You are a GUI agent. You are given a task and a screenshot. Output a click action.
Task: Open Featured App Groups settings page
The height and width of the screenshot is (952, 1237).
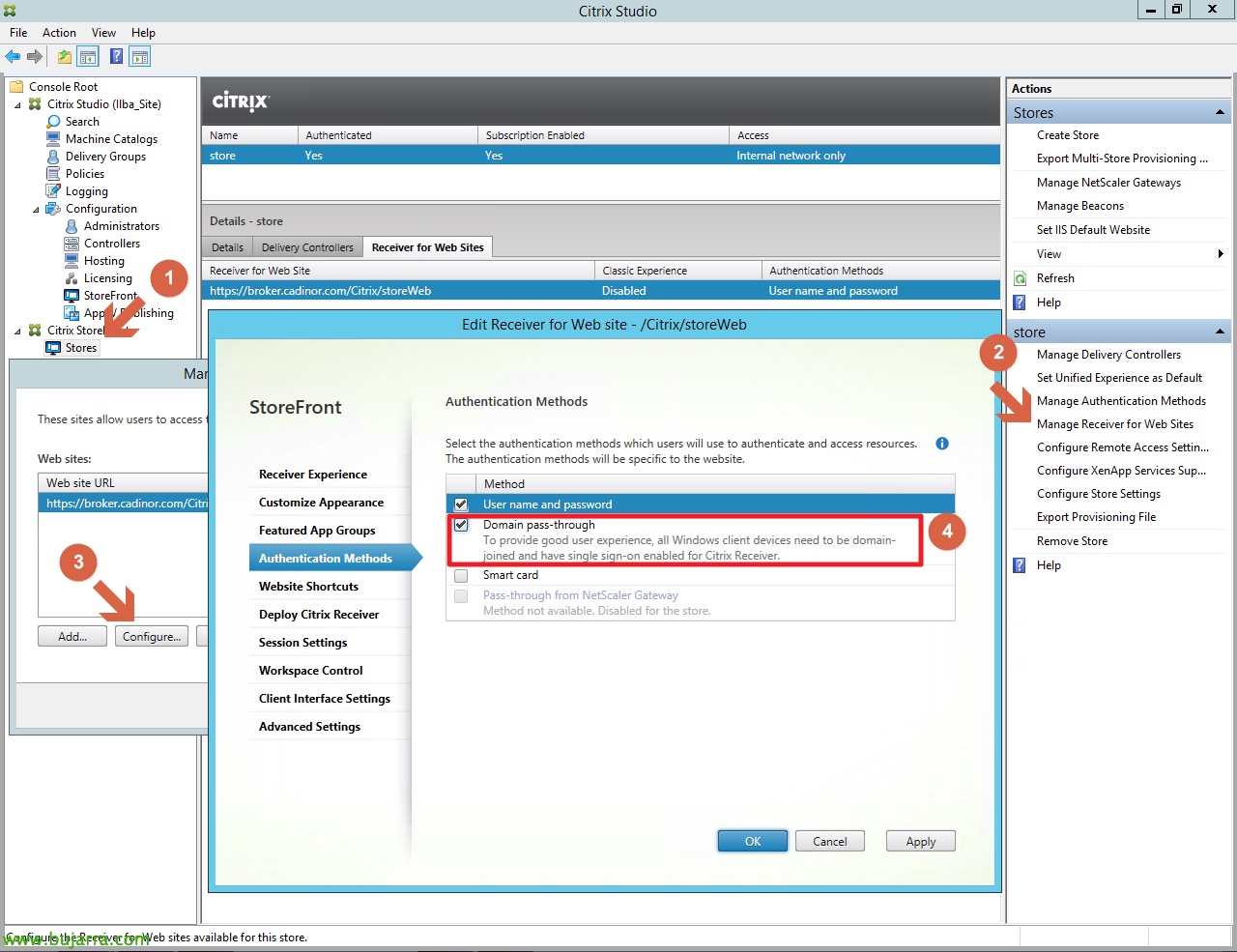317,531
